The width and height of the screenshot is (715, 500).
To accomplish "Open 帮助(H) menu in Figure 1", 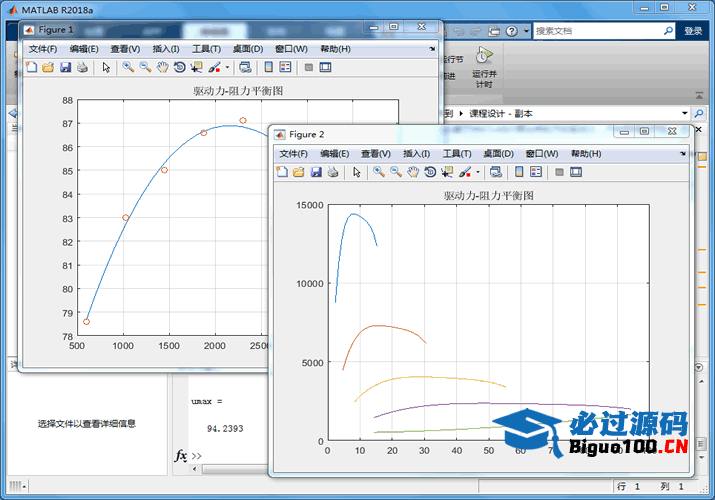I will pyautogui.click(x=336, y=49).
